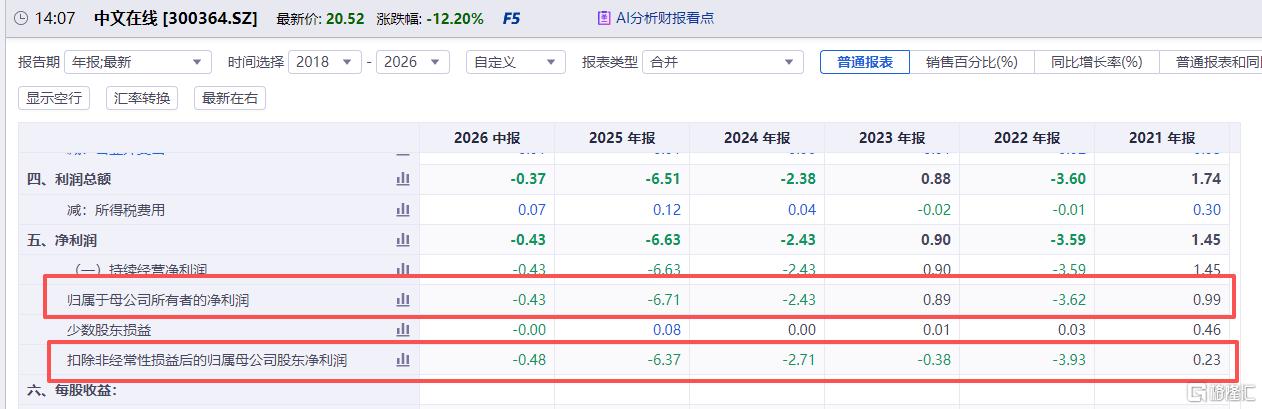Click value -6.51 in 利润总额 row
1262x409 pixels.
tap(663, 179)
